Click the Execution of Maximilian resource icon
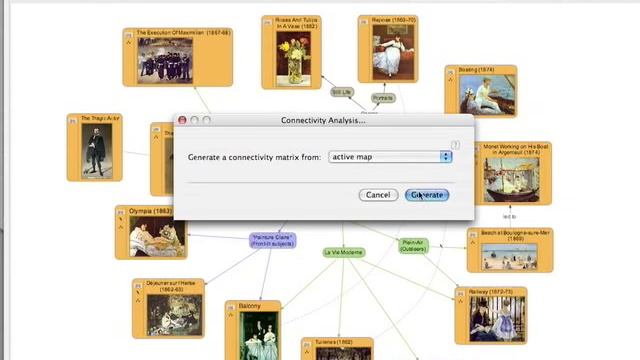The image size is (640, 360). click(129, 35)
